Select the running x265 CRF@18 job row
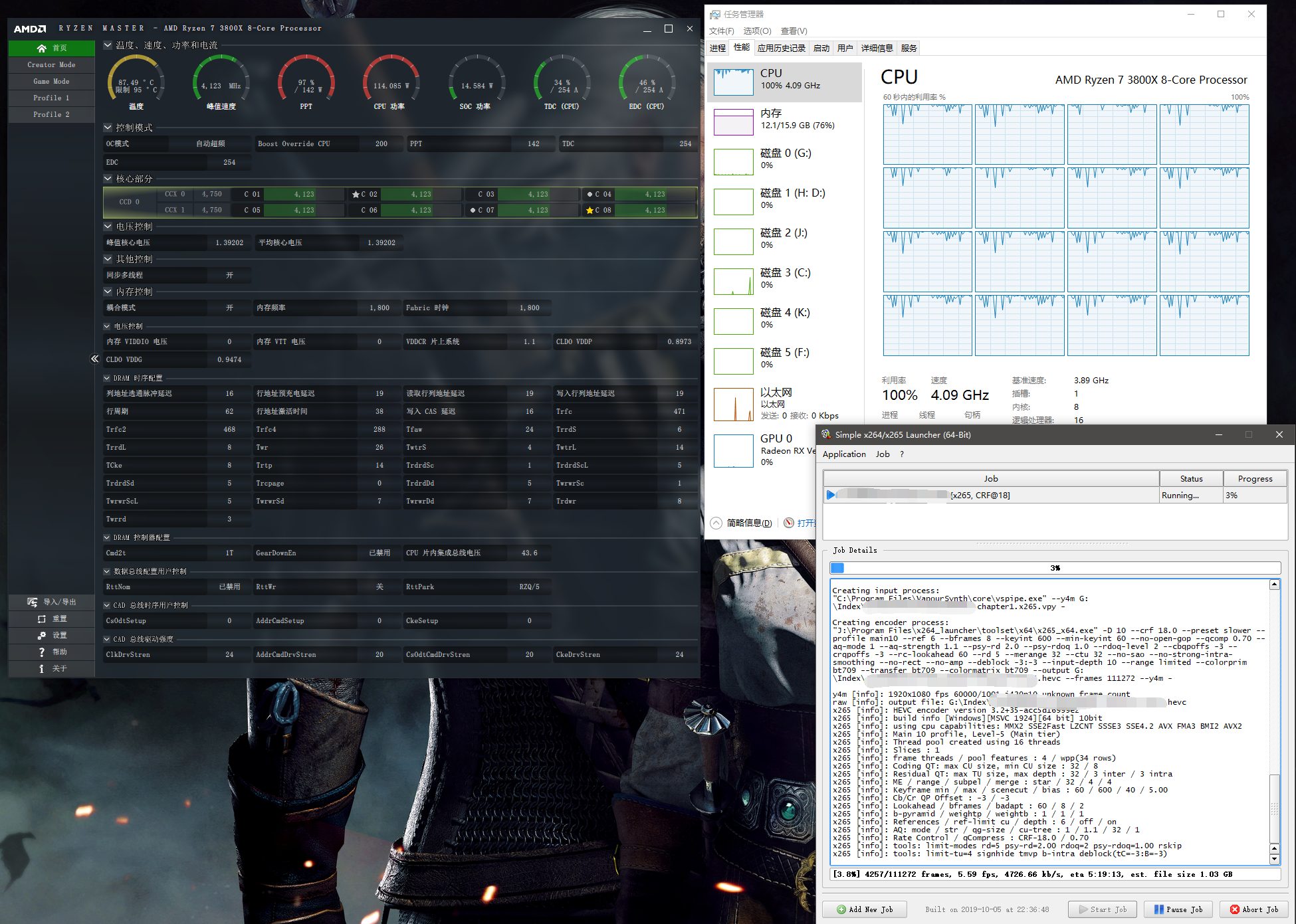The height and width of the screenshot is (924, 1296). [x=1055, y=495]
